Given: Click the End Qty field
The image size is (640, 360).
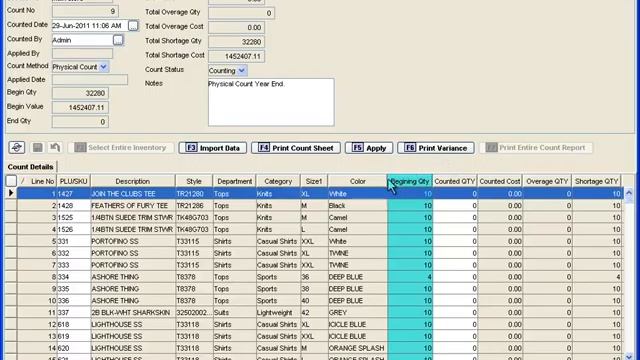Looking at the screenshot, I should click(x=80, y=122).
